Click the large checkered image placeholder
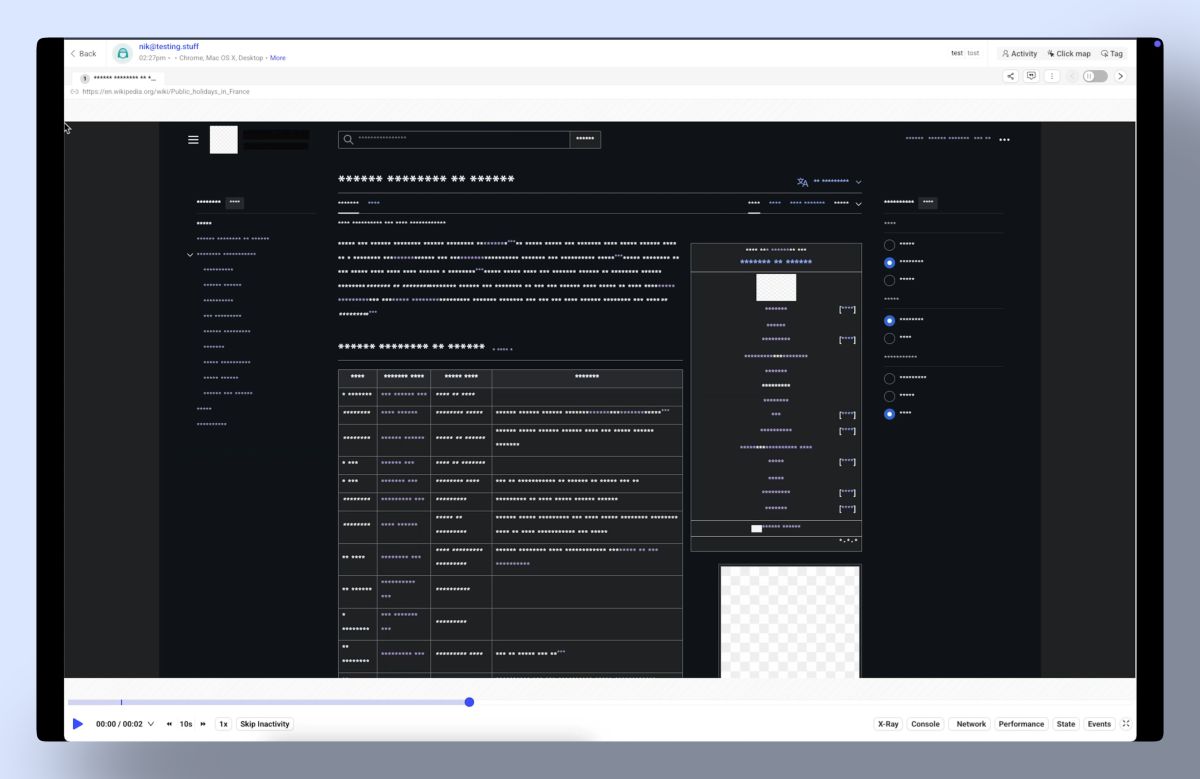This screenshot has height=779, width=1200. [x=790, y=622]
